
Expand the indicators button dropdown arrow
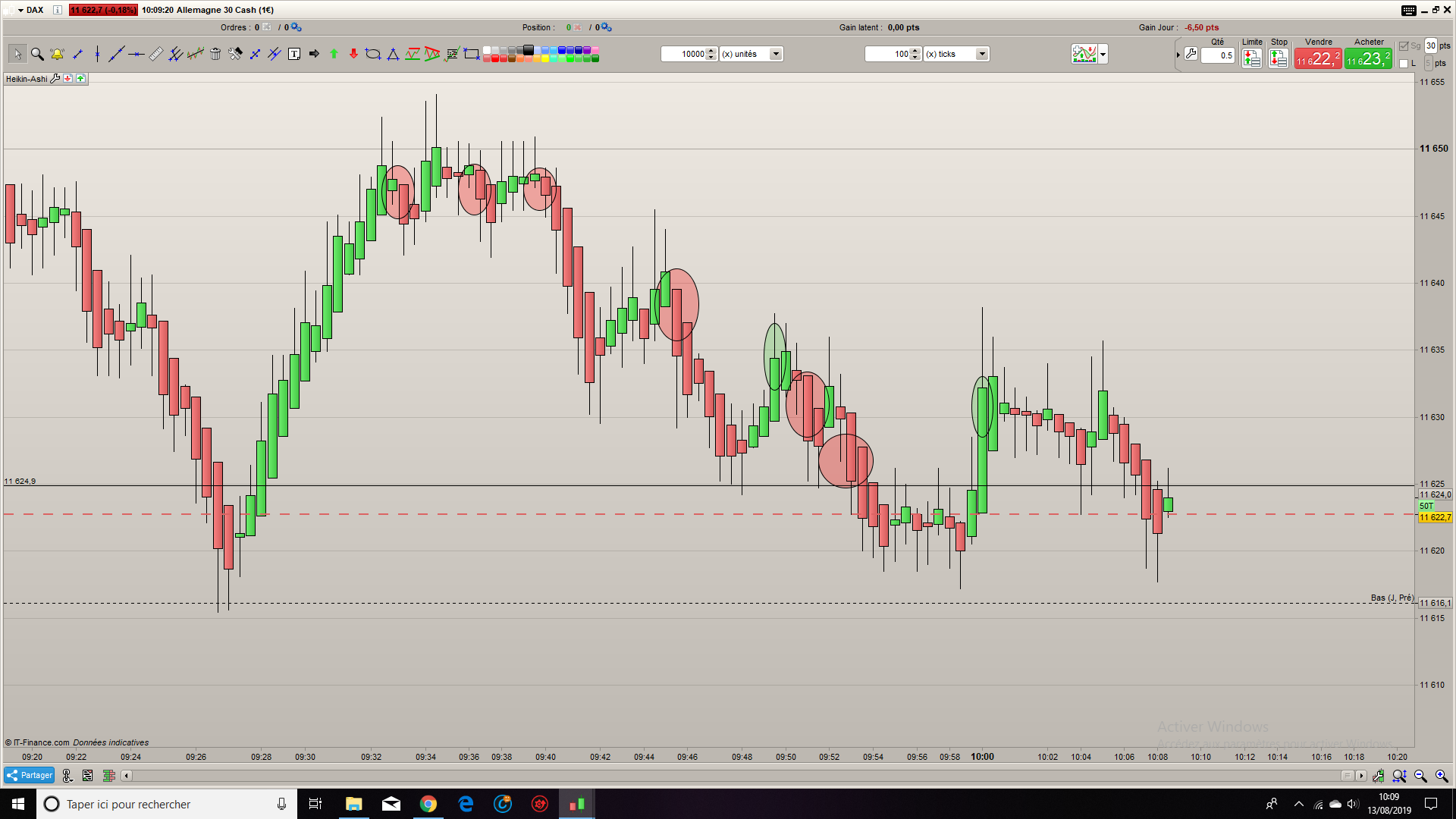(1103, 54)
